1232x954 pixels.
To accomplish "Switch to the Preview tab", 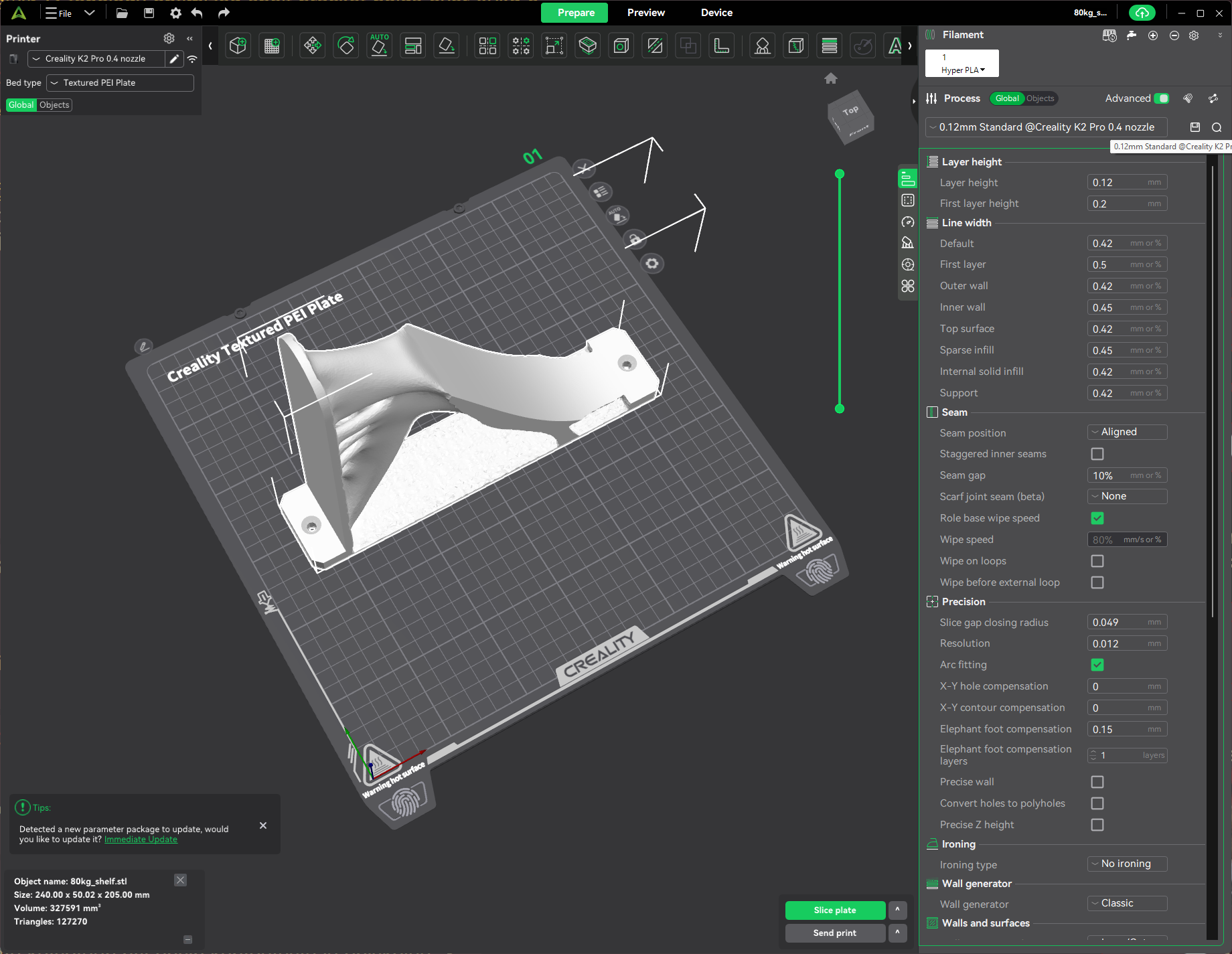I will pyautogui.click(x=645, y=13).
